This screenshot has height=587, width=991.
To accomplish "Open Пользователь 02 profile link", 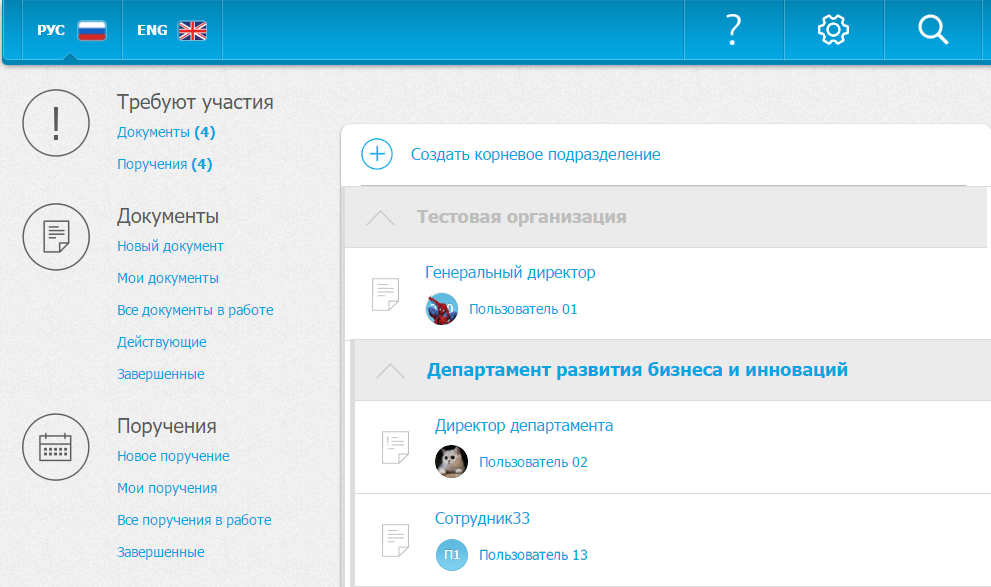I will pyautogui.click(x=533, y=462).
